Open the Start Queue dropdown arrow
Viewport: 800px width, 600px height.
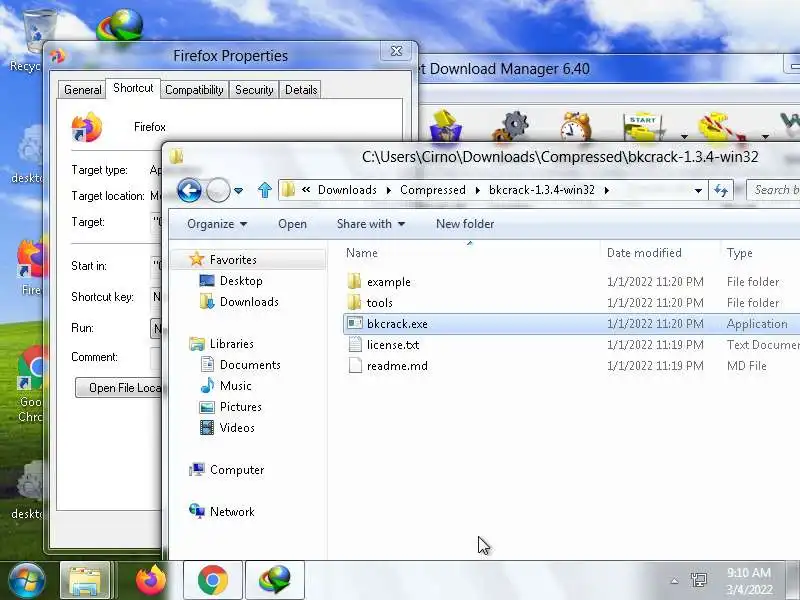684,137
